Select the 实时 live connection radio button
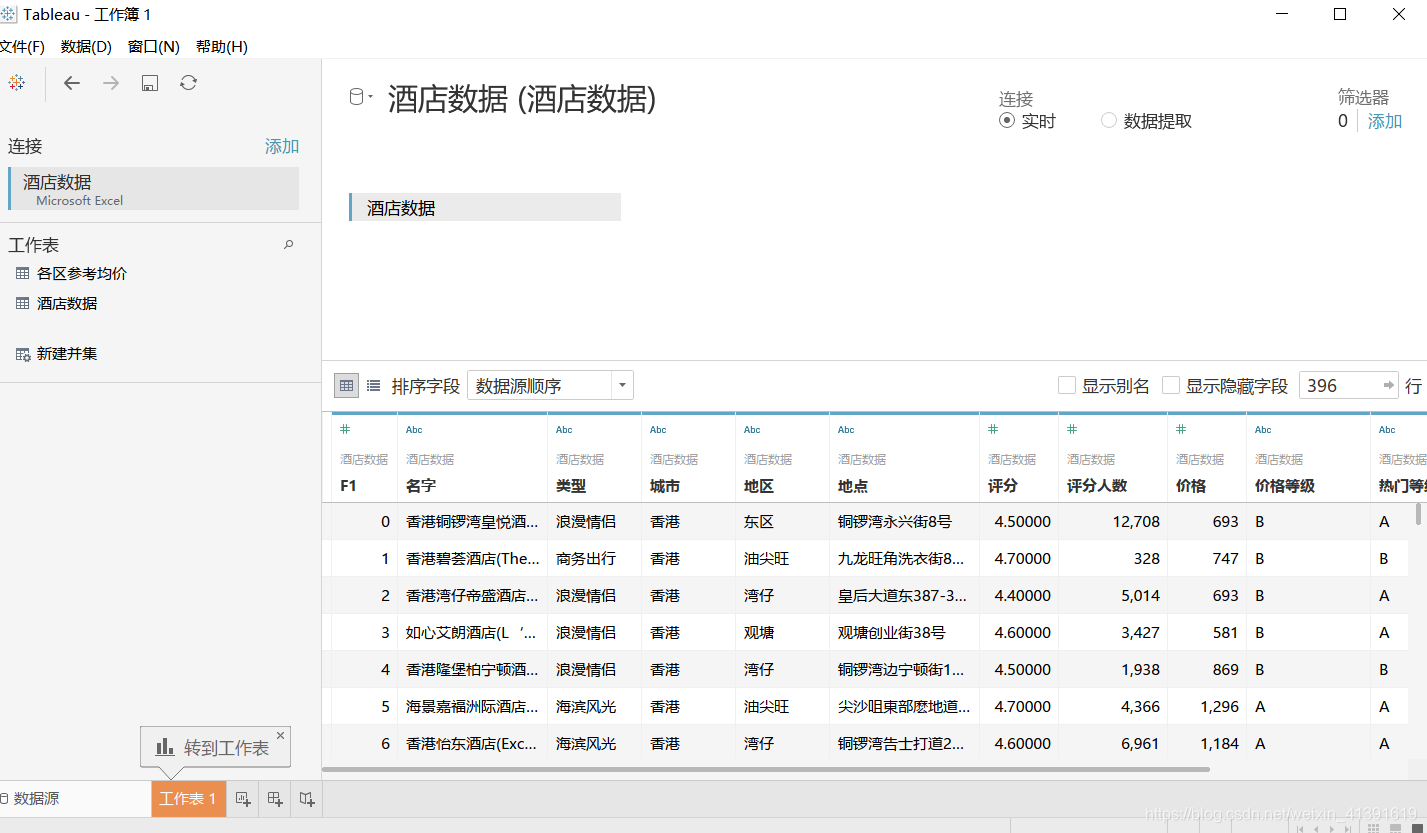The height and width of the screenshot is (833, 1427). (x=1007, y=121)
